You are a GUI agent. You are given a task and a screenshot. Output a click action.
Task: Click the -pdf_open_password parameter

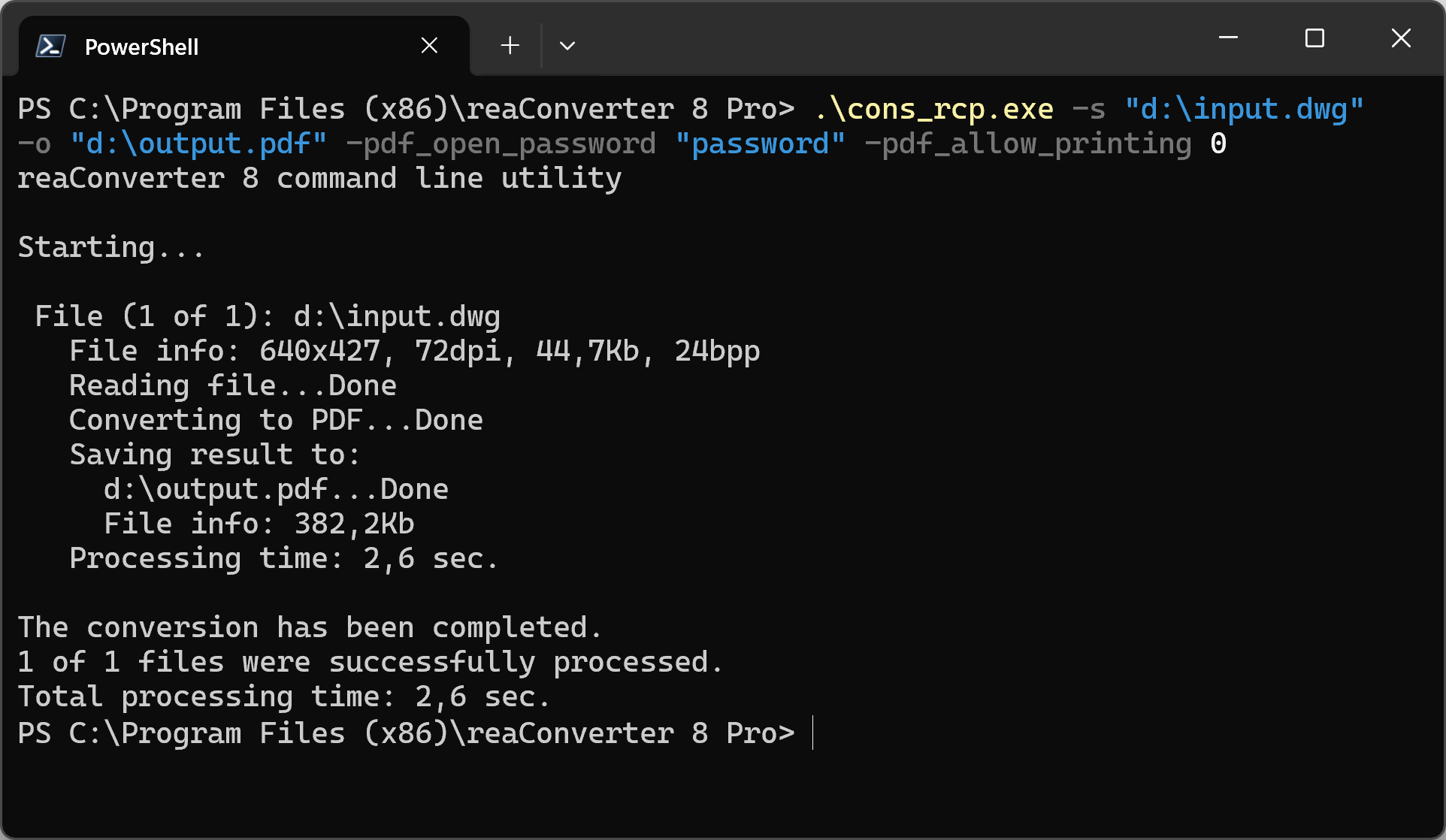[x=501, y=144]
